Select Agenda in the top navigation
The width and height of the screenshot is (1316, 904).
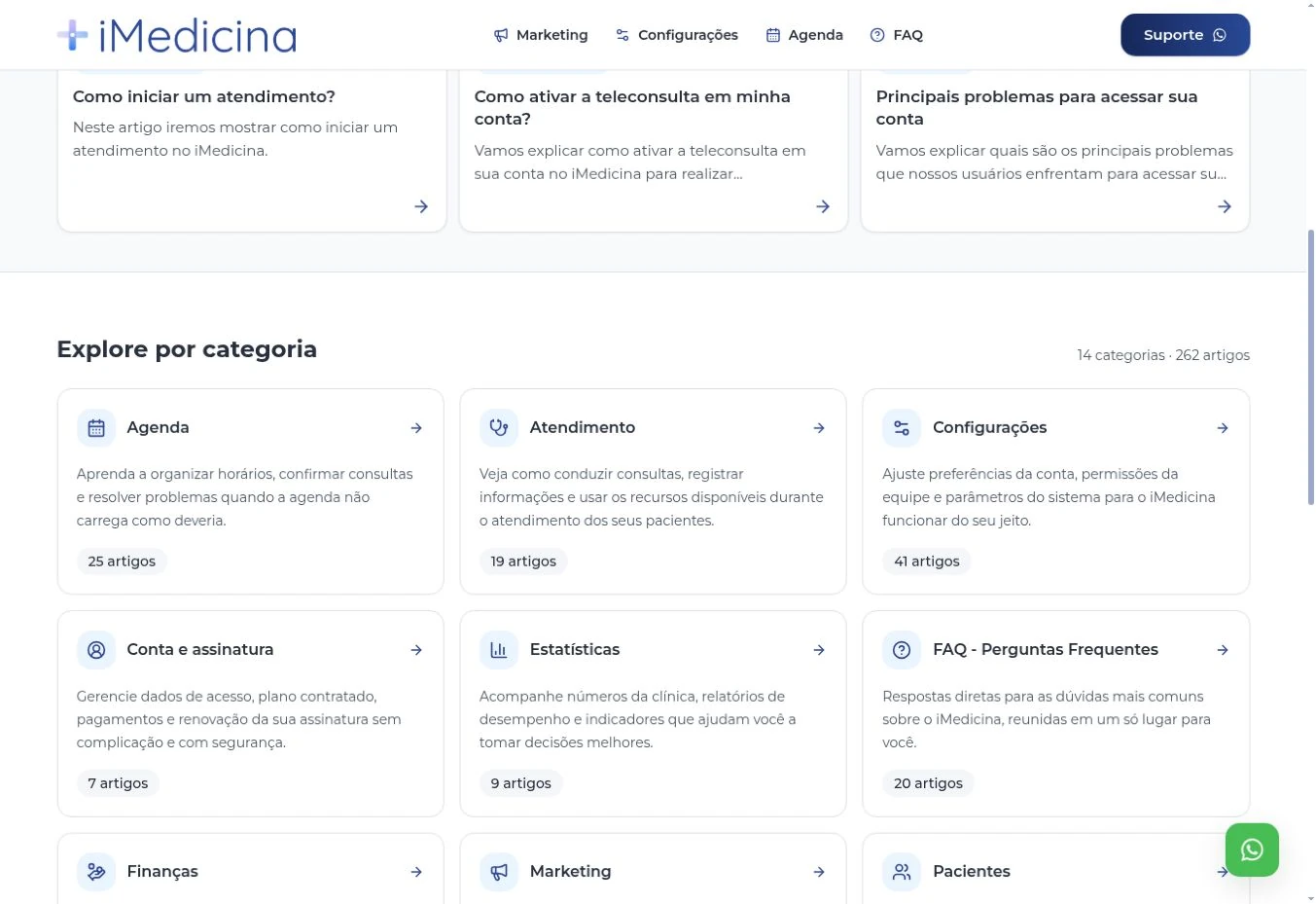804,35
